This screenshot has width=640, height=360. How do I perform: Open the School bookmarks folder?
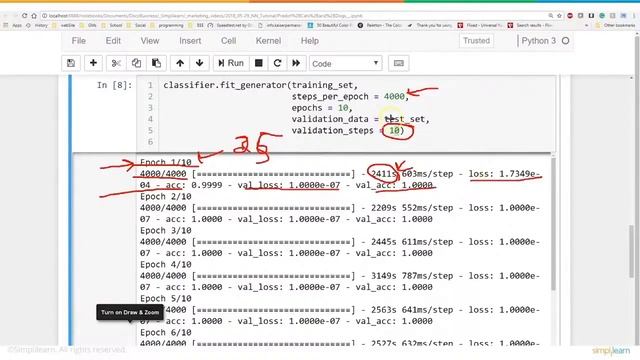[x=112, y=25]
